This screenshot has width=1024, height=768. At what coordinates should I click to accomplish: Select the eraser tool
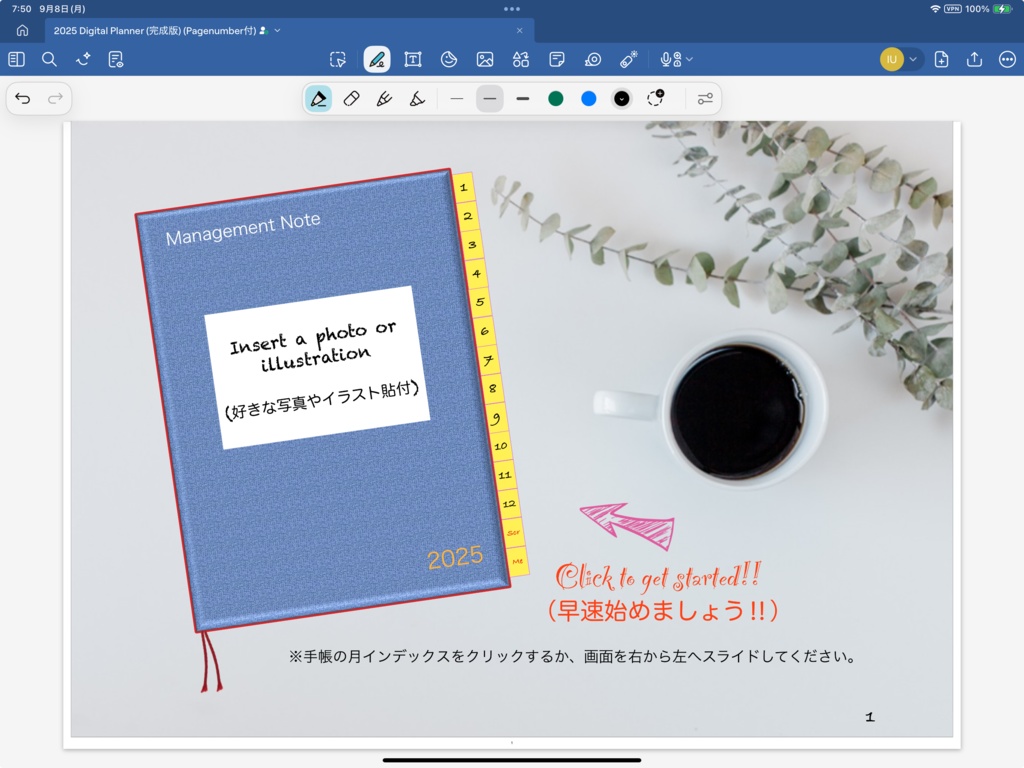[x=351, y=99]
